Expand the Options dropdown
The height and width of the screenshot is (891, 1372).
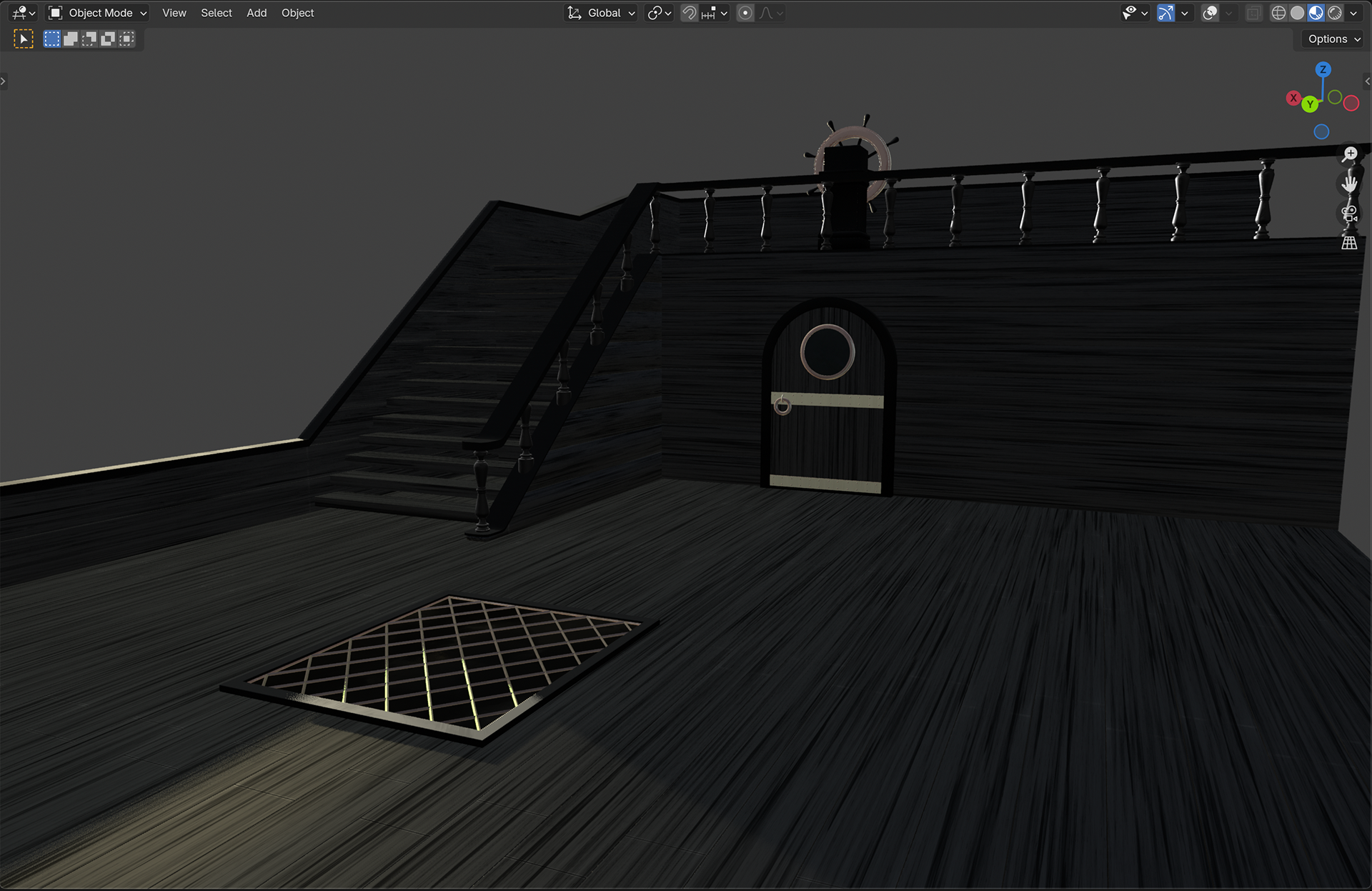coord(1333,39)
